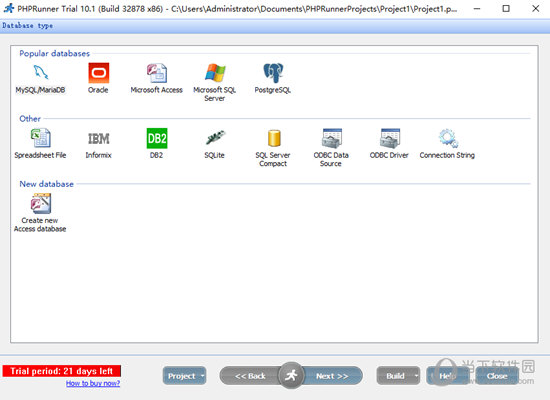The height and width of the screenshot is (400, 550).
Task: Select the green DB2 icon
Action: tap(157, 138)
